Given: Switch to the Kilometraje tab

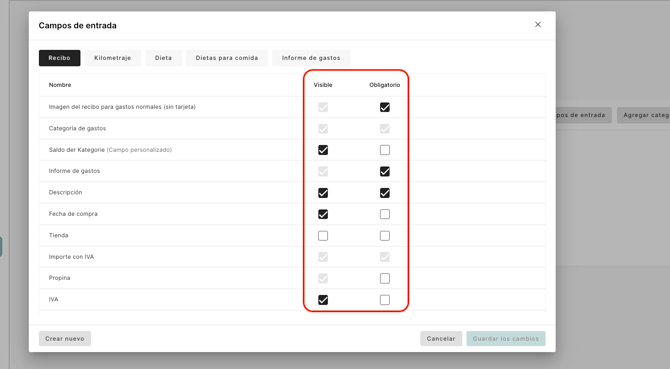Looking at the screenshot, I should (113, 58).
